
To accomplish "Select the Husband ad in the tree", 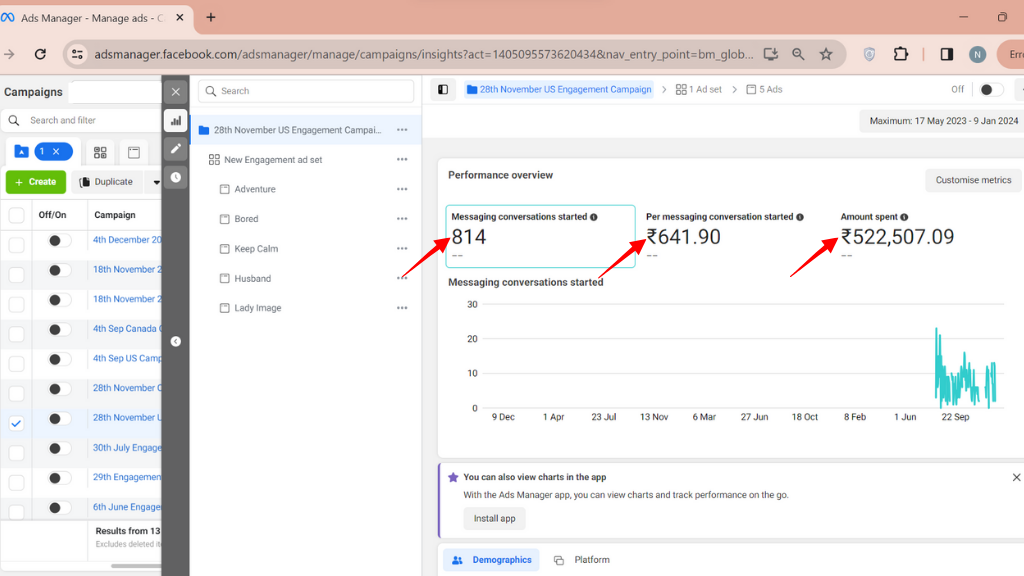I will (253, 278).
